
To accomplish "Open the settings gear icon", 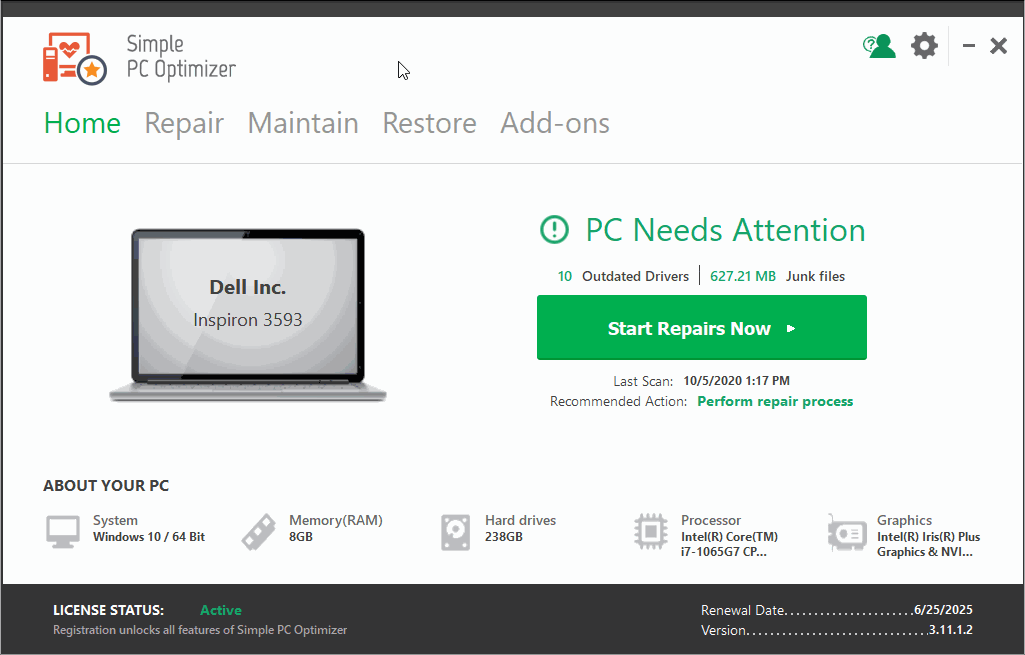I will click(x=924, y=45).
